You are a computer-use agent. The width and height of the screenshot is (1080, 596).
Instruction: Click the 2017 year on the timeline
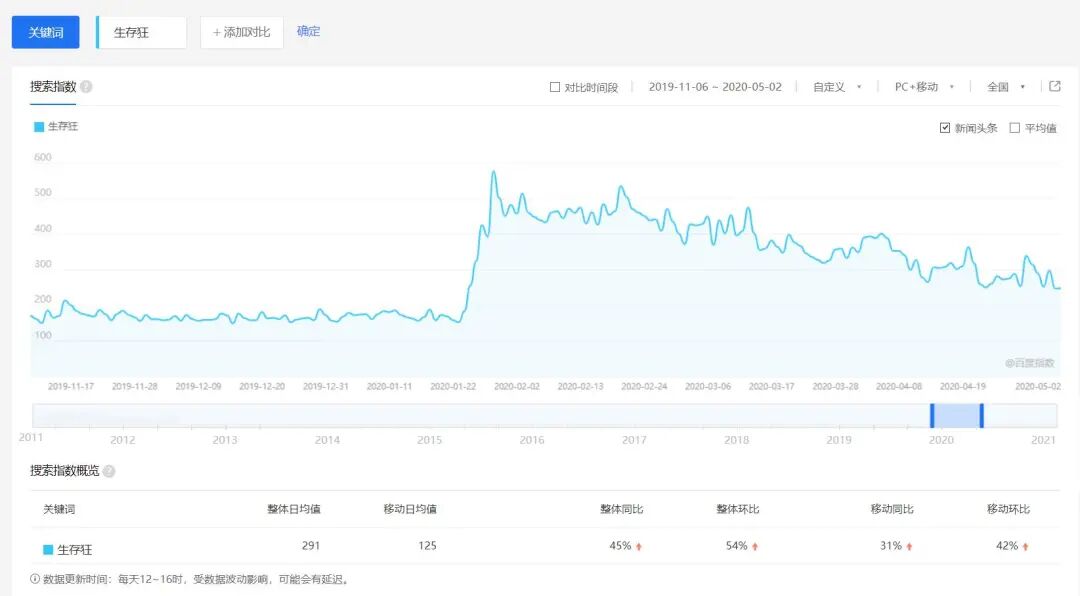pyautogui.click(x=634, y=440)
